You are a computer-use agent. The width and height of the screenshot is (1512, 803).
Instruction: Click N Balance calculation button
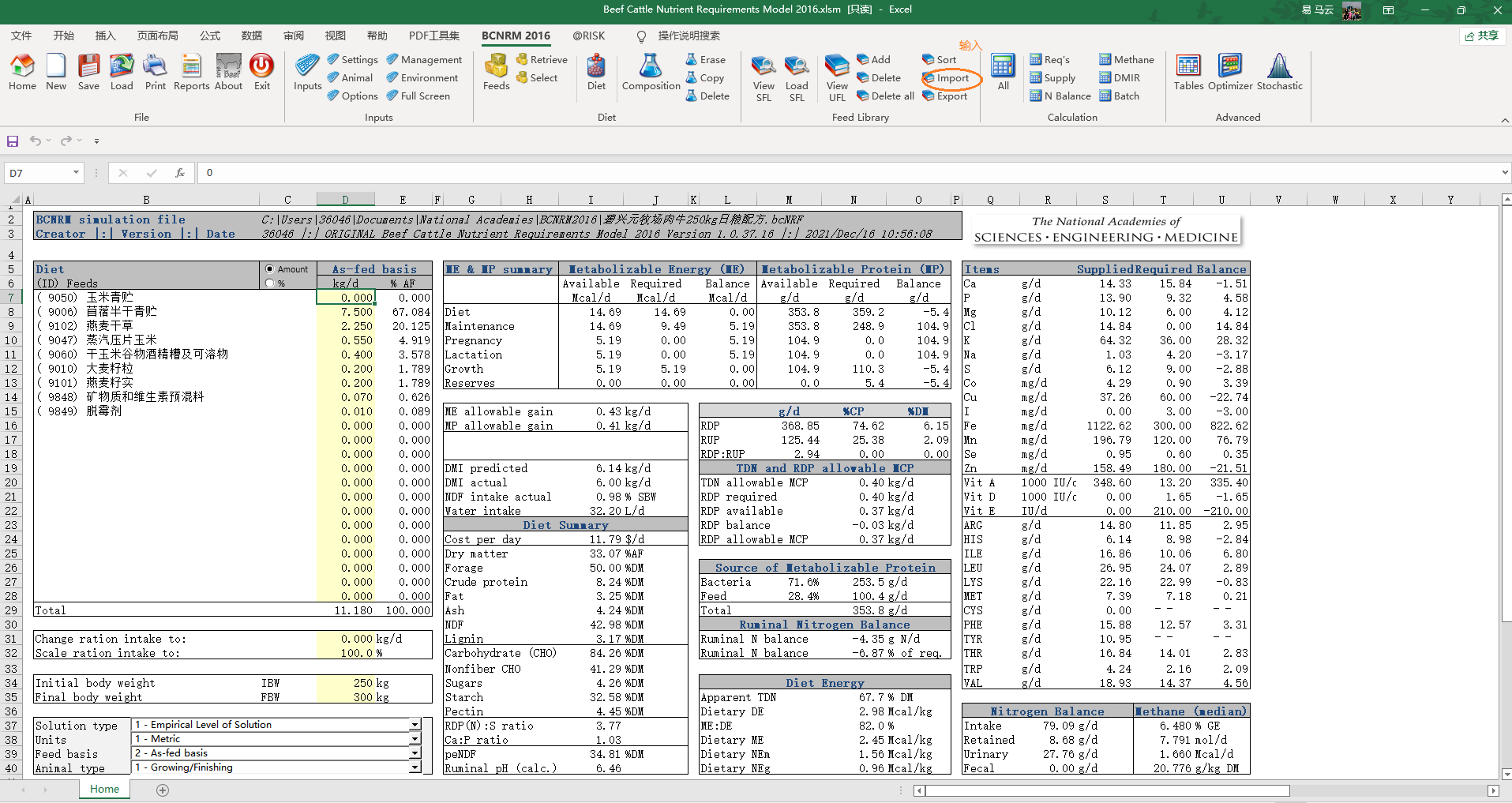pyautogui.click(x=1060, y=96)
